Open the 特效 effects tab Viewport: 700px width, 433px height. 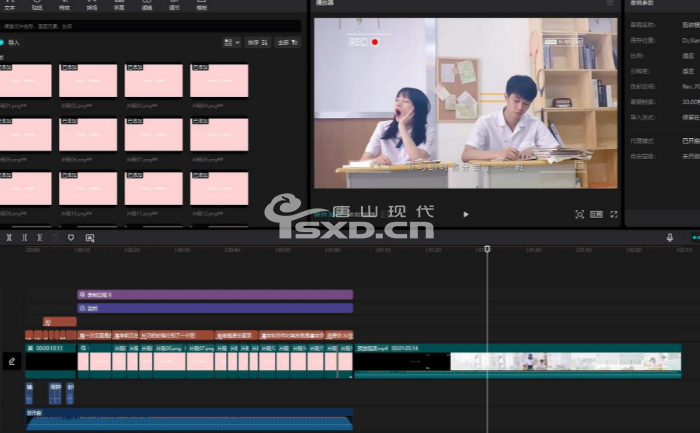coord(64,5)
